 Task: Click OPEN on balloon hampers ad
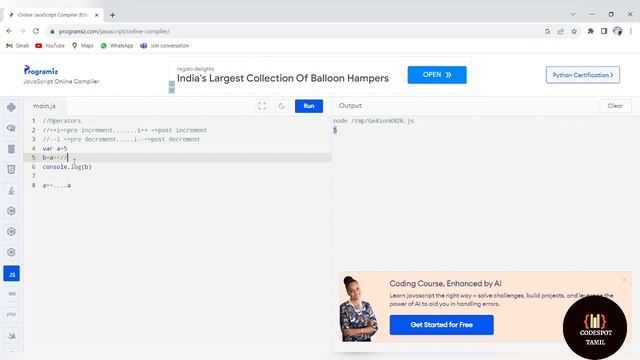point(437,75)
